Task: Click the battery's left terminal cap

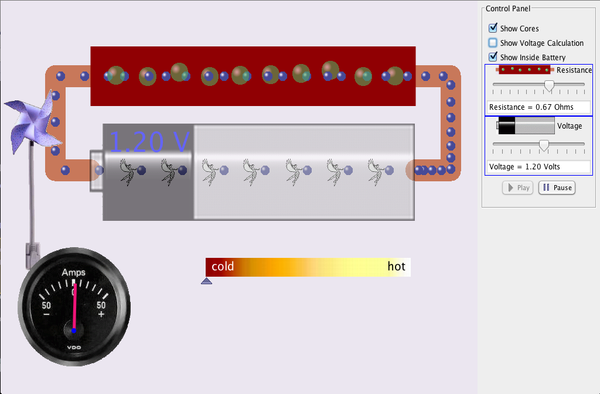Action: [96, 171]
